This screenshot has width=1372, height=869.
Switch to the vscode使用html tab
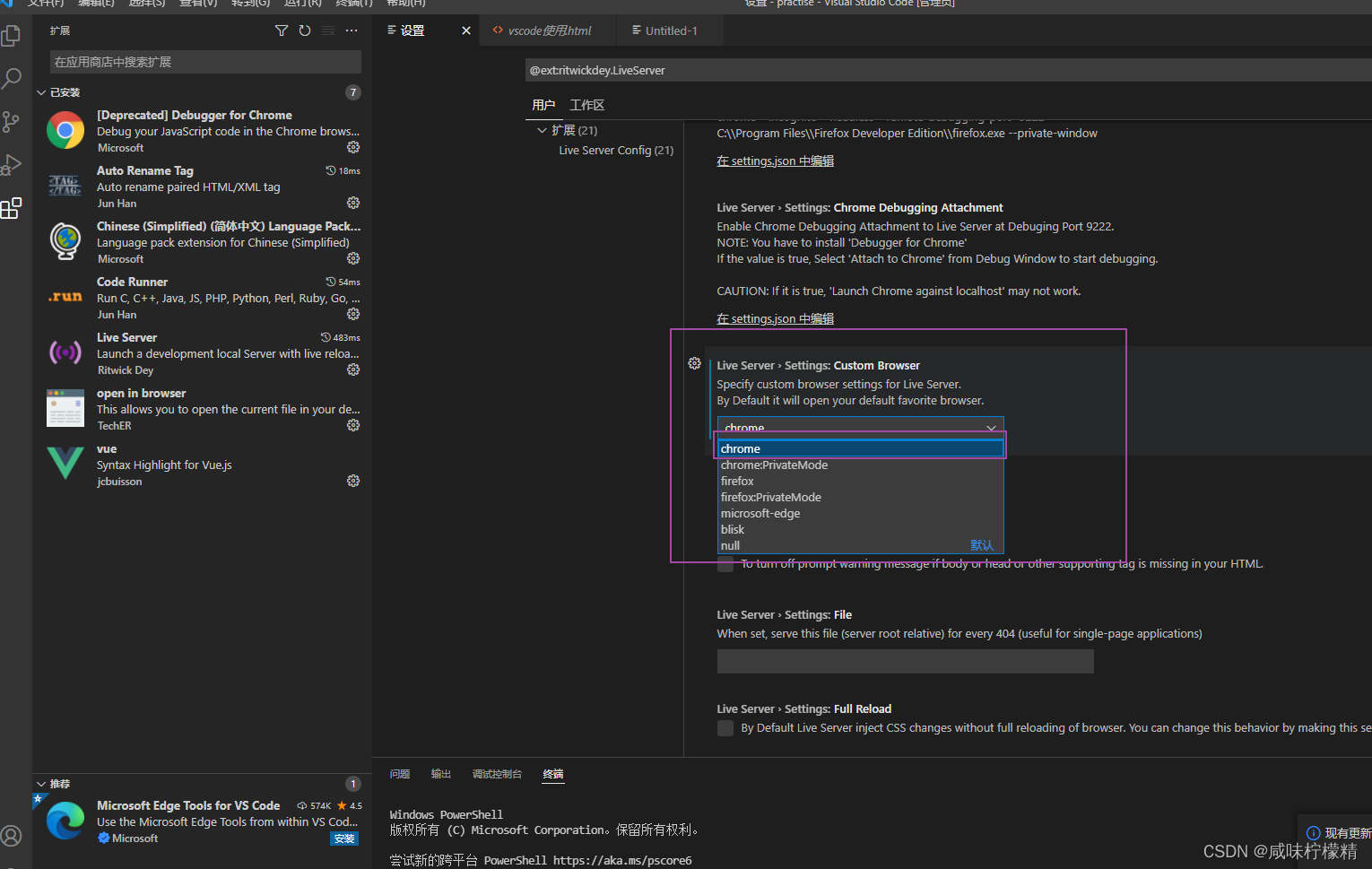point(549,30)
